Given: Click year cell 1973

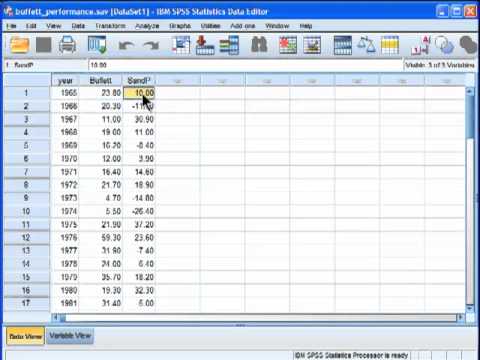Looking at the screenshot, I should pos(65,198).
